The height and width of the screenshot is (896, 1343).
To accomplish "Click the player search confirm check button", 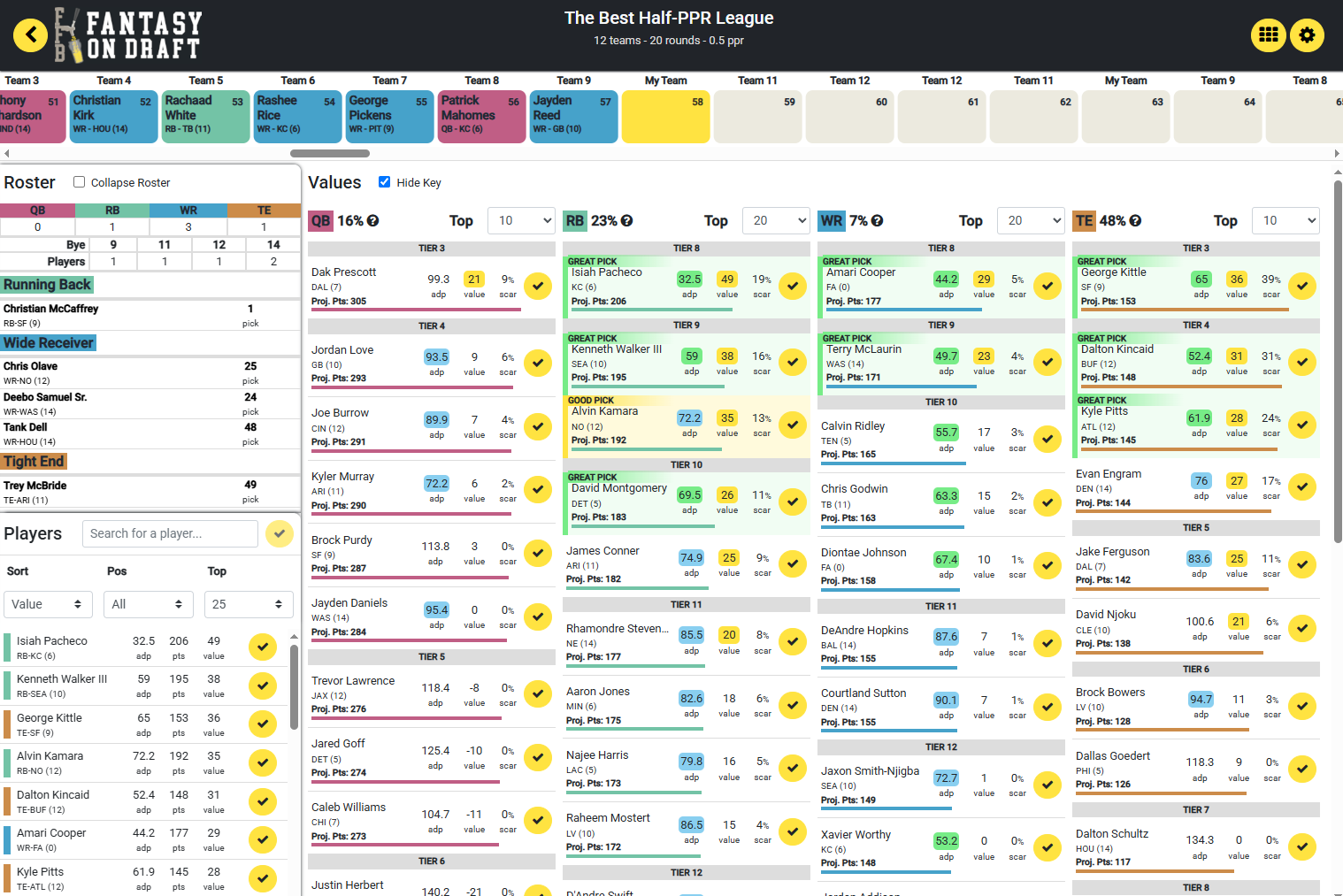I will click(280, 533).
